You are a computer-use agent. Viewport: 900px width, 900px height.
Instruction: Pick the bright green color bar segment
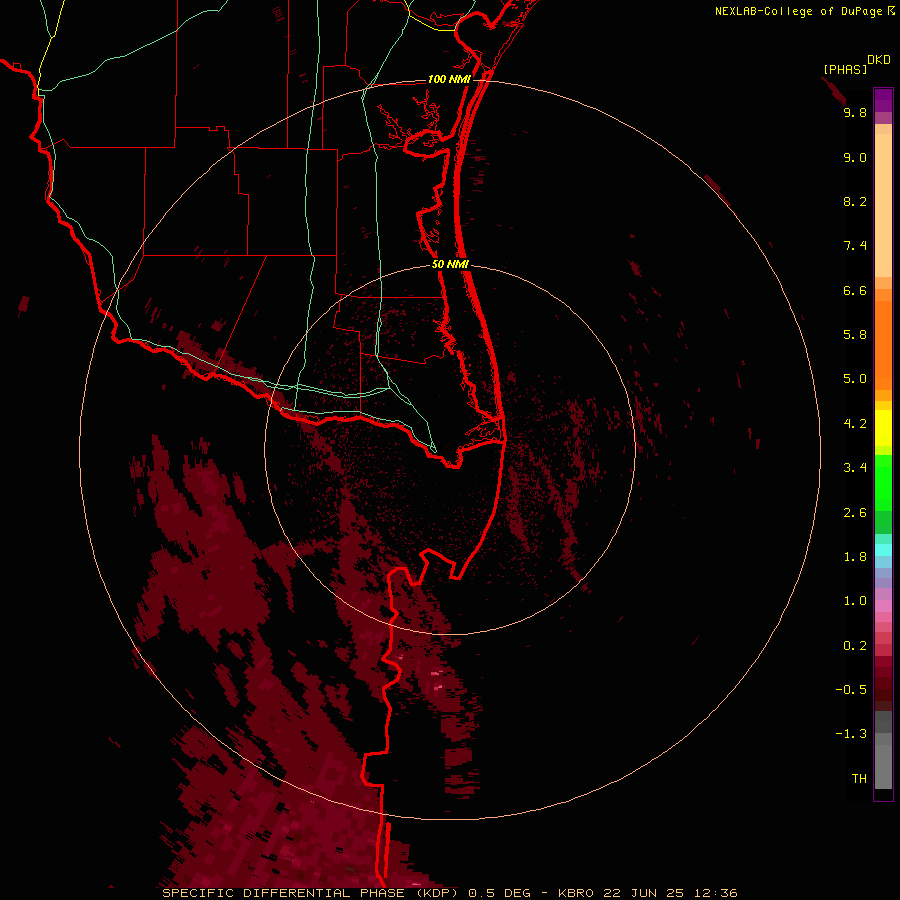pyautogui.click(x=883, y=482)
